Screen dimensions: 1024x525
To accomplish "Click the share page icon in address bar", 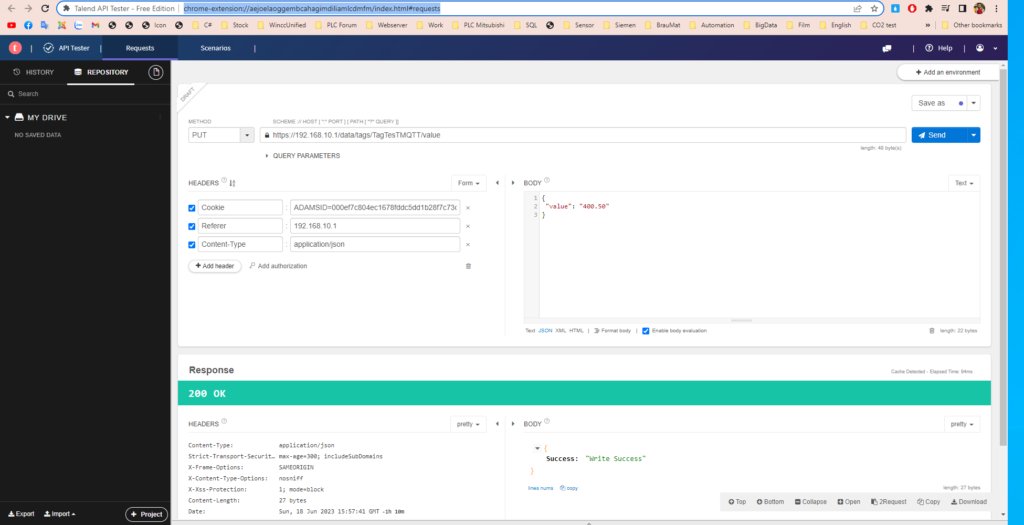I will 857,8.
